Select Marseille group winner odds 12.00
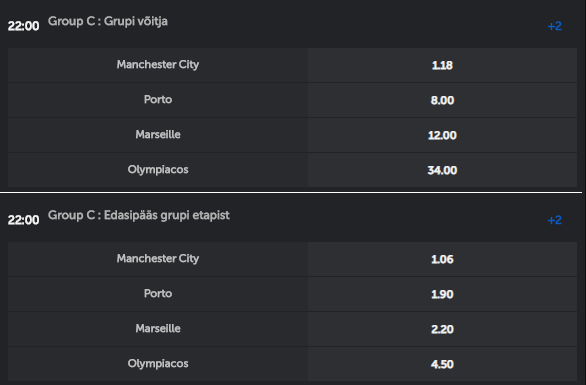This screenshot has width=586, height=385. click(442, 135)
